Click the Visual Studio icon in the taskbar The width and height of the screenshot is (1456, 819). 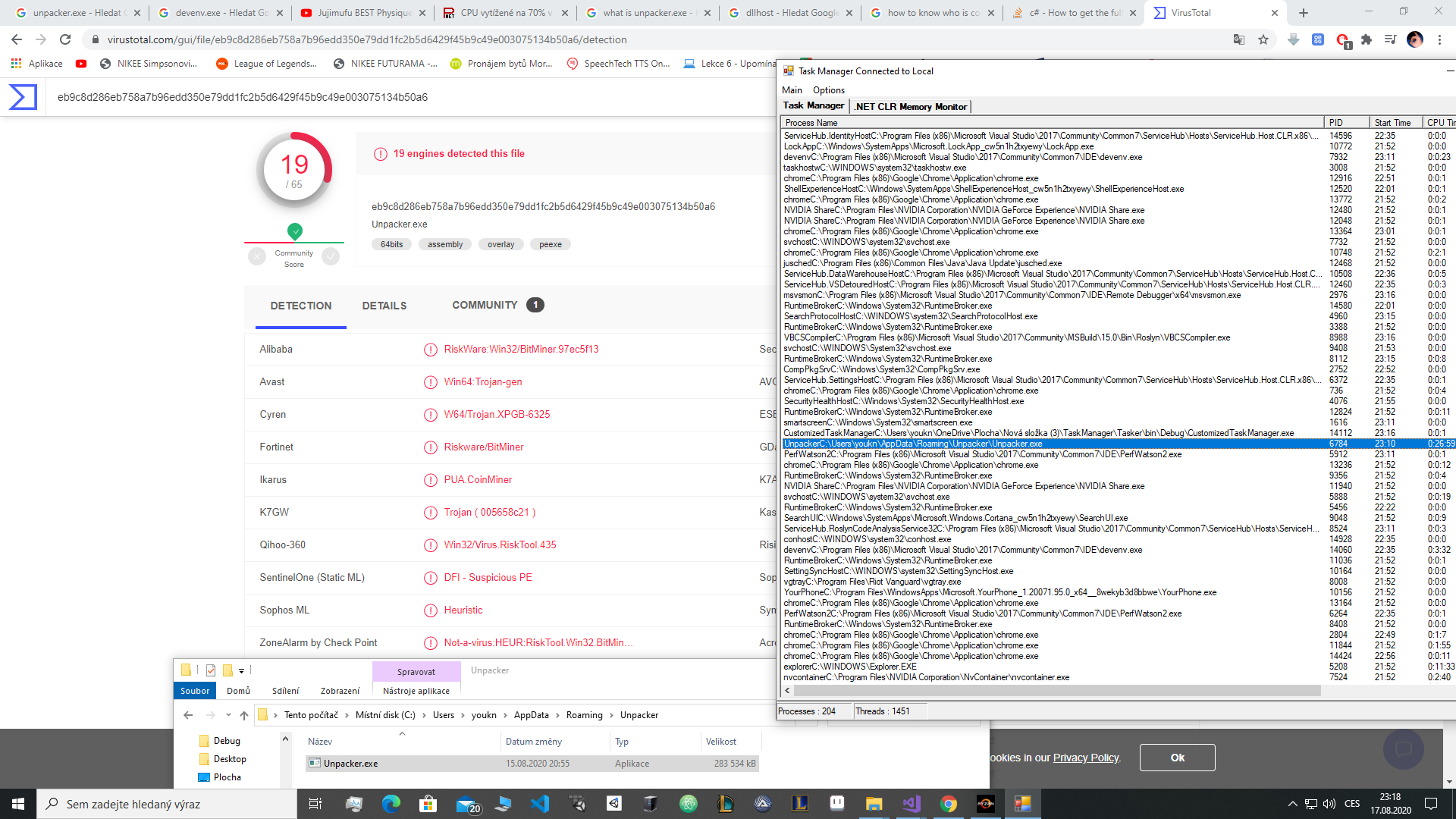912,804
